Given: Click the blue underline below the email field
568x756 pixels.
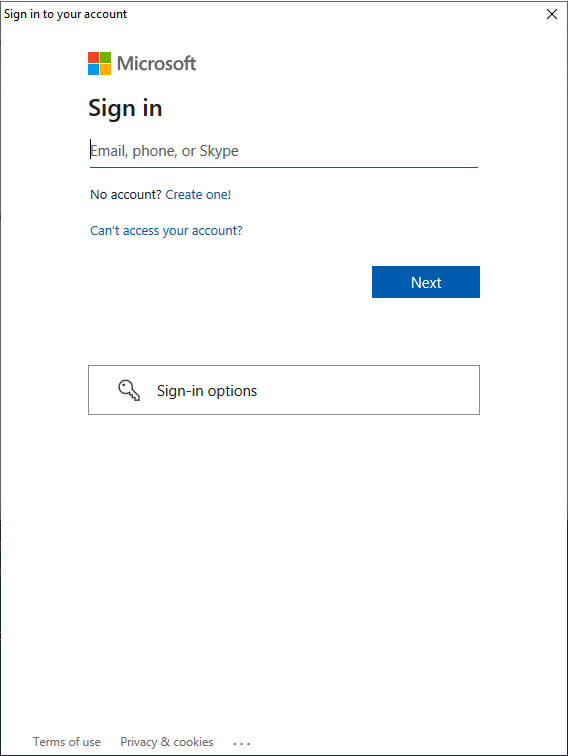Looking at the screenshot, I should pos(284,167).
